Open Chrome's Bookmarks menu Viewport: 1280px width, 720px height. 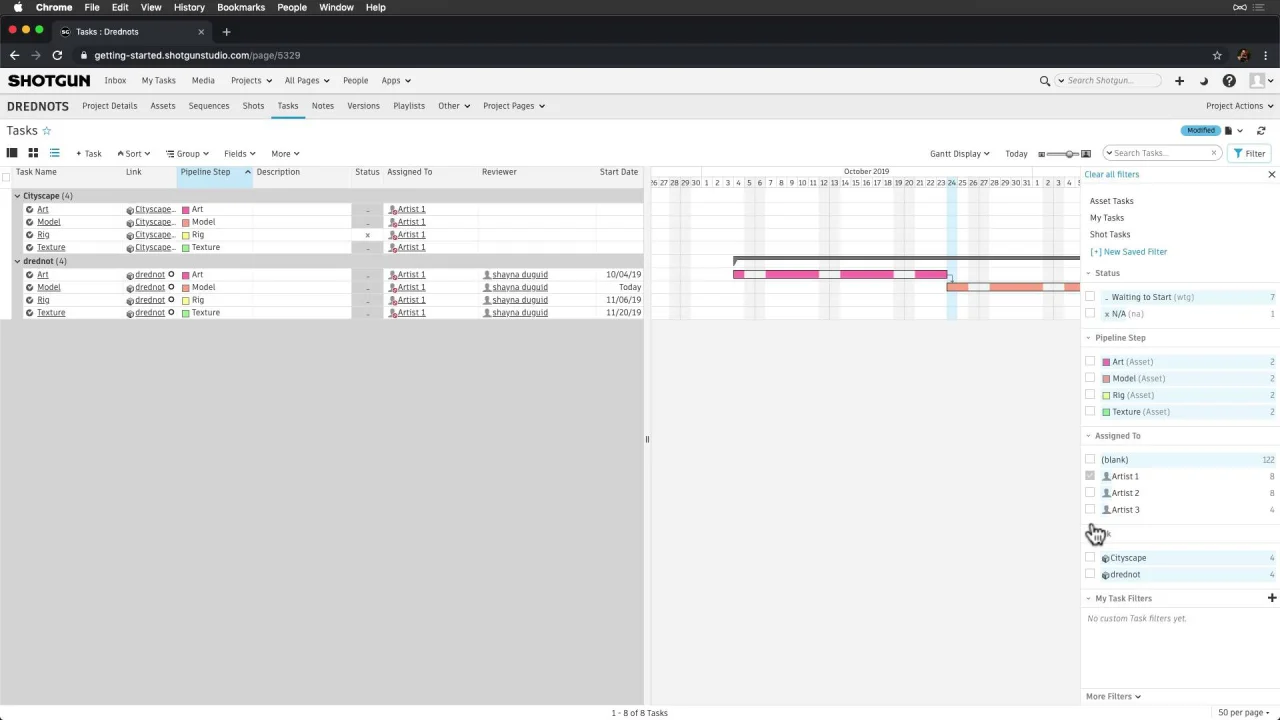click(241, 7)
